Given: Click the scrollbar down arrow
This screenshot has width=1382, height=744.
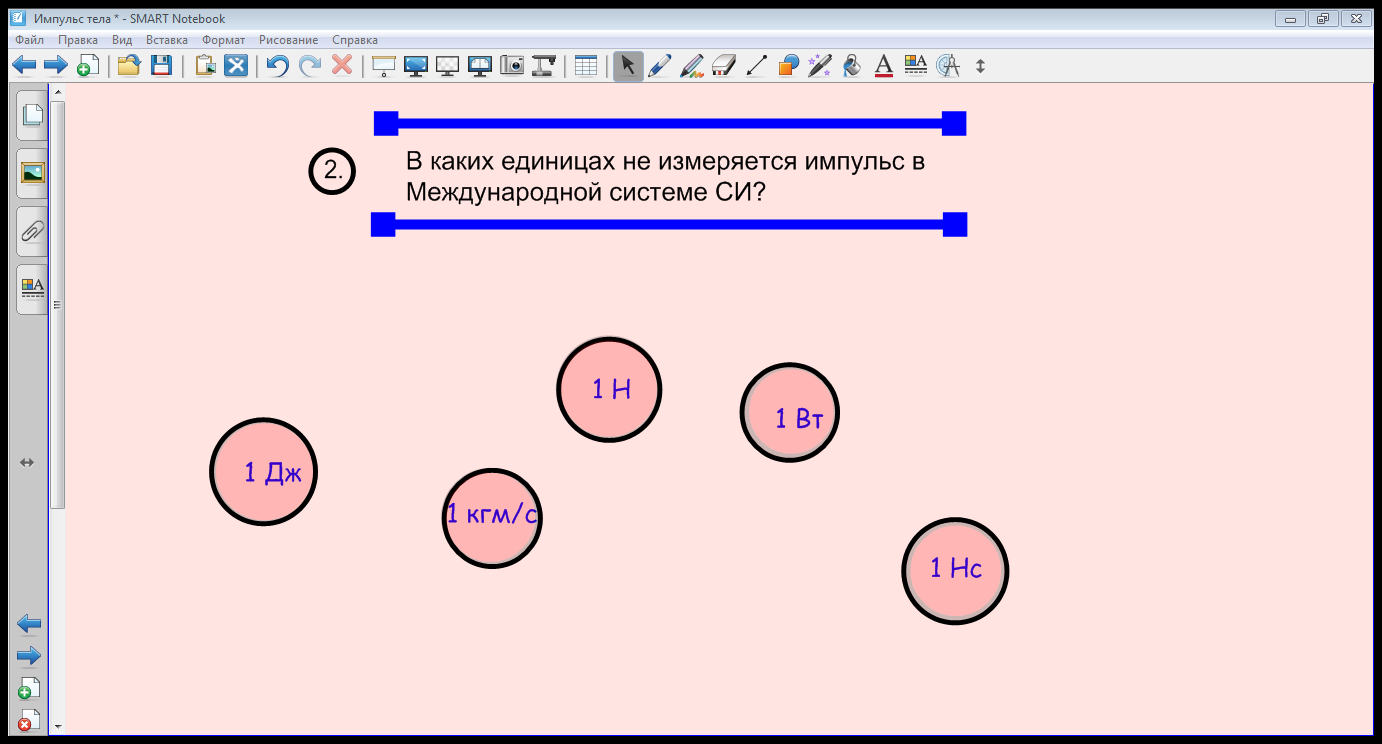Looking at the screenshot, I should pos(57,727).
